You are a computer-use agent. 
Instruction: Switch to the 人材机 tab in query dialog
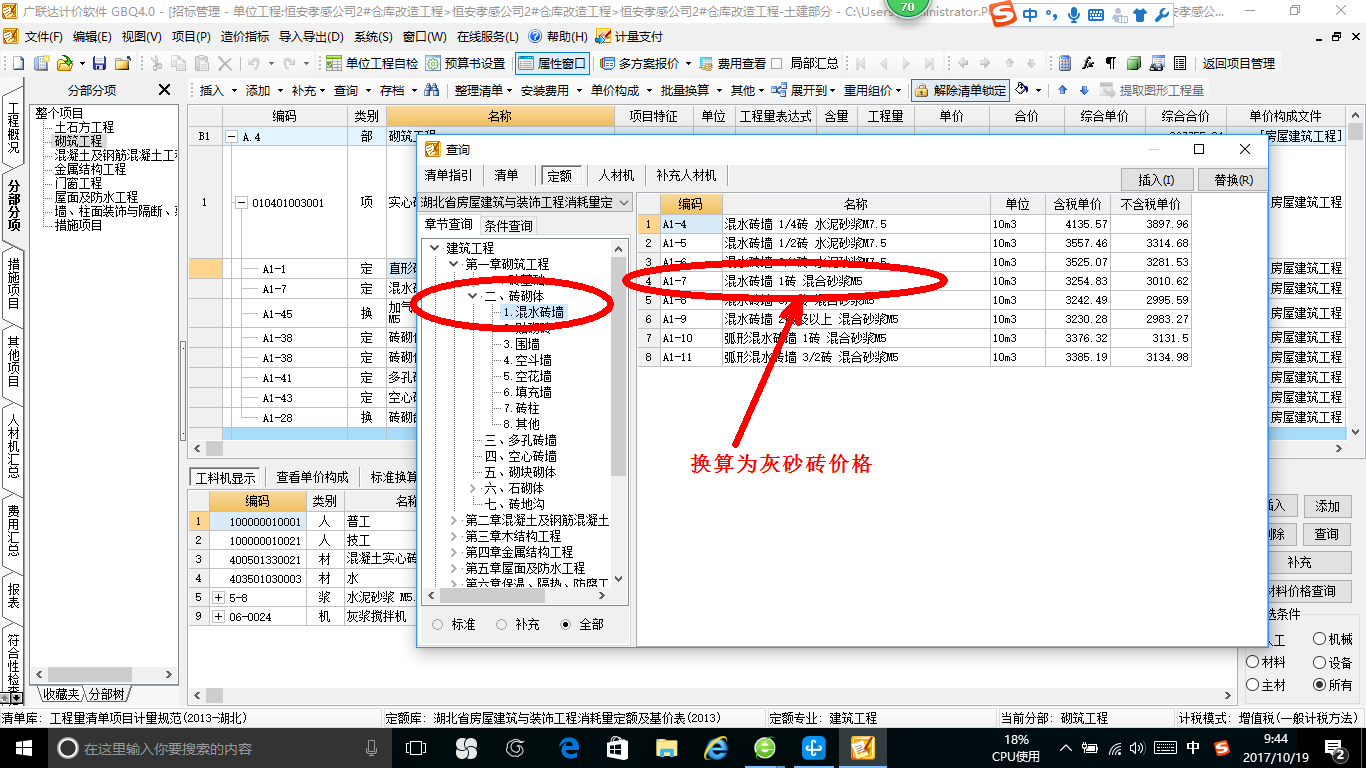(x=616, y=176)
